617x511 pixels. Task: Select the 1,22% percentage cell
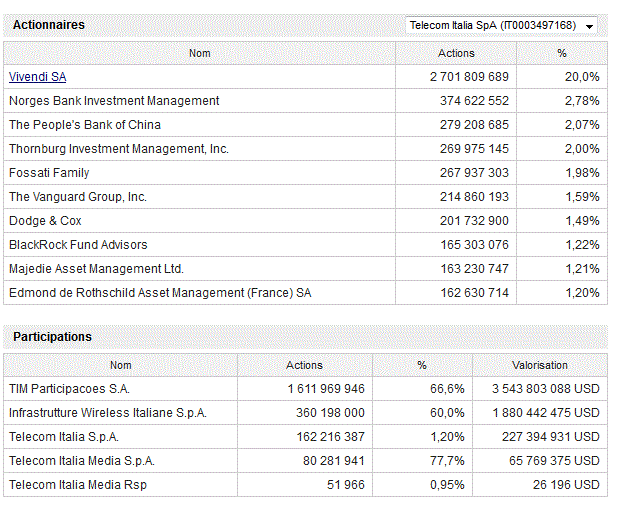click(582, 245)
